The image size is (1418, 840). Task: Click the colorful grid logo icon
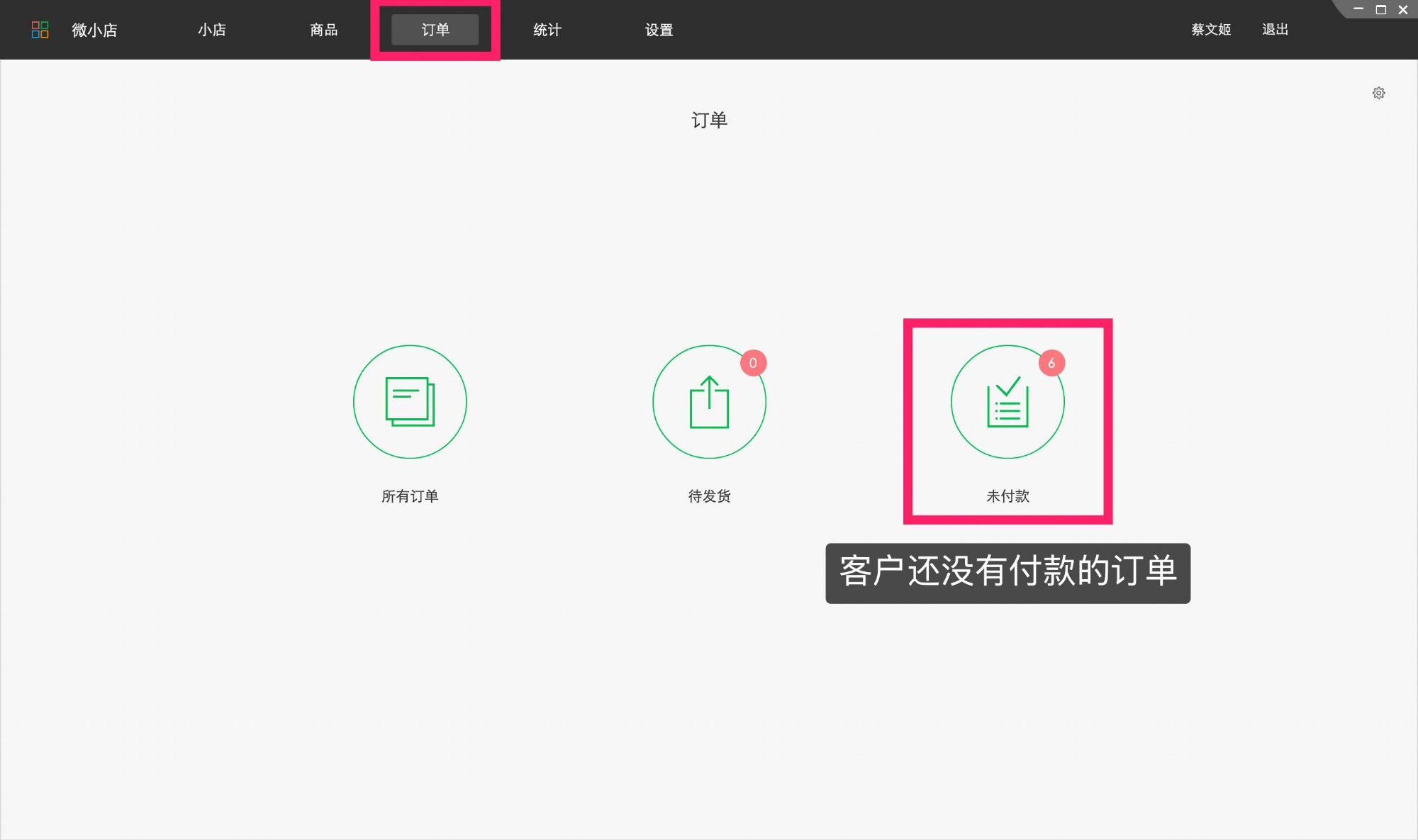point(40,29)
